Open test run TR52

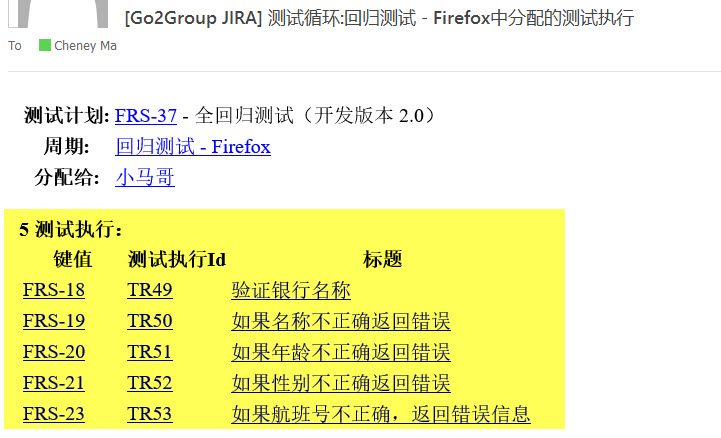coord(150,383)
